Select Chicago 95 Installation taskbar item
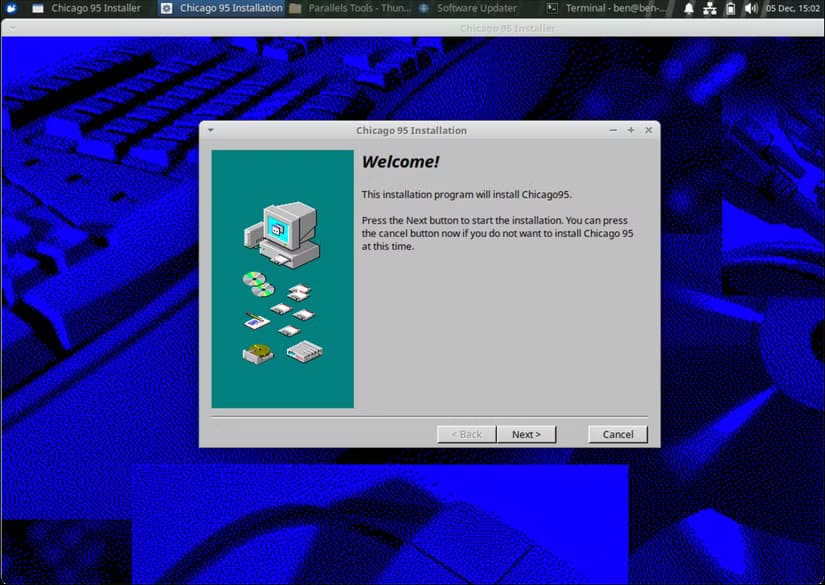 221,8
